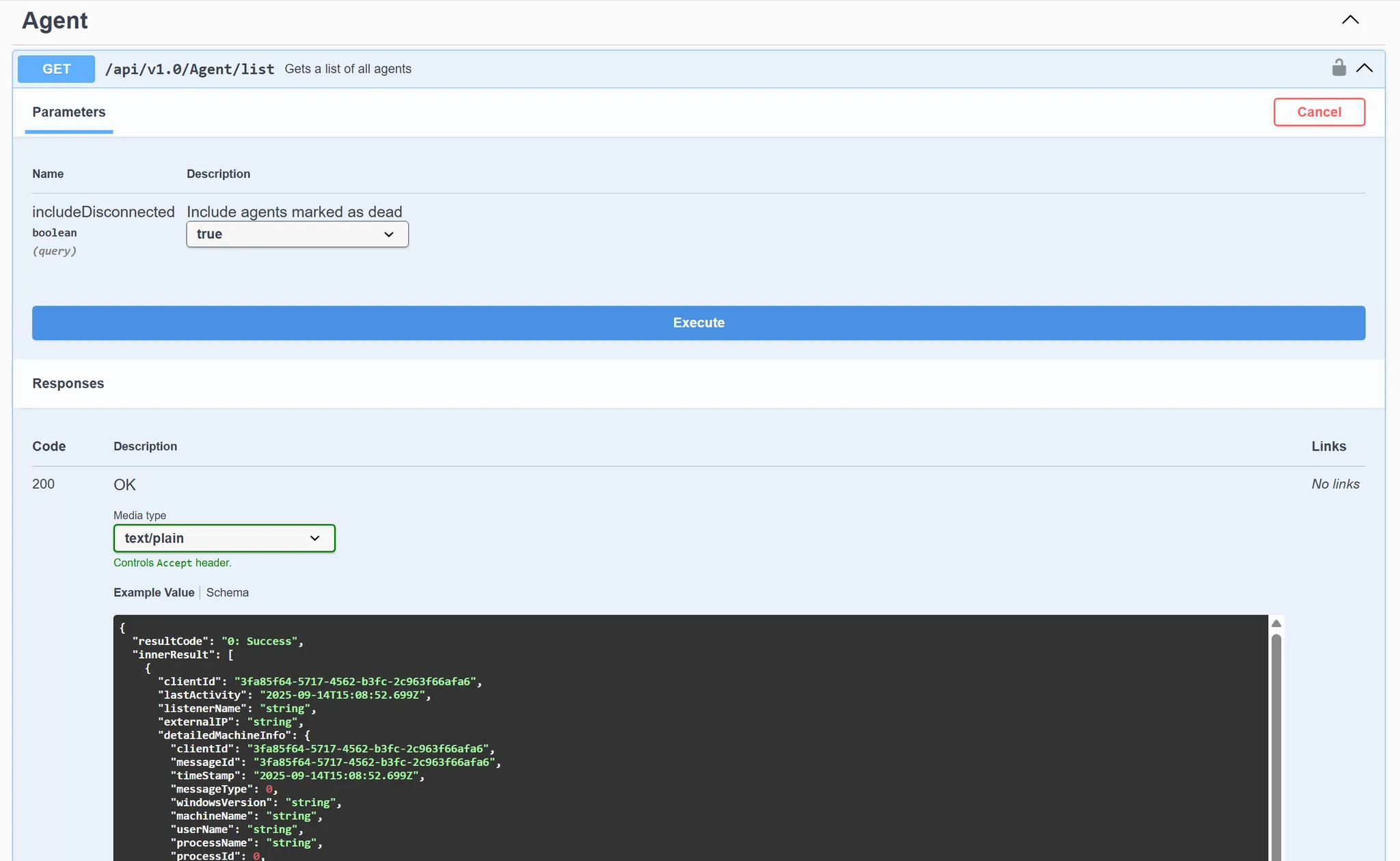The image size is (1400, 861).
Task: Collapse the Agent section chevron
Action: coord(1350,20)
